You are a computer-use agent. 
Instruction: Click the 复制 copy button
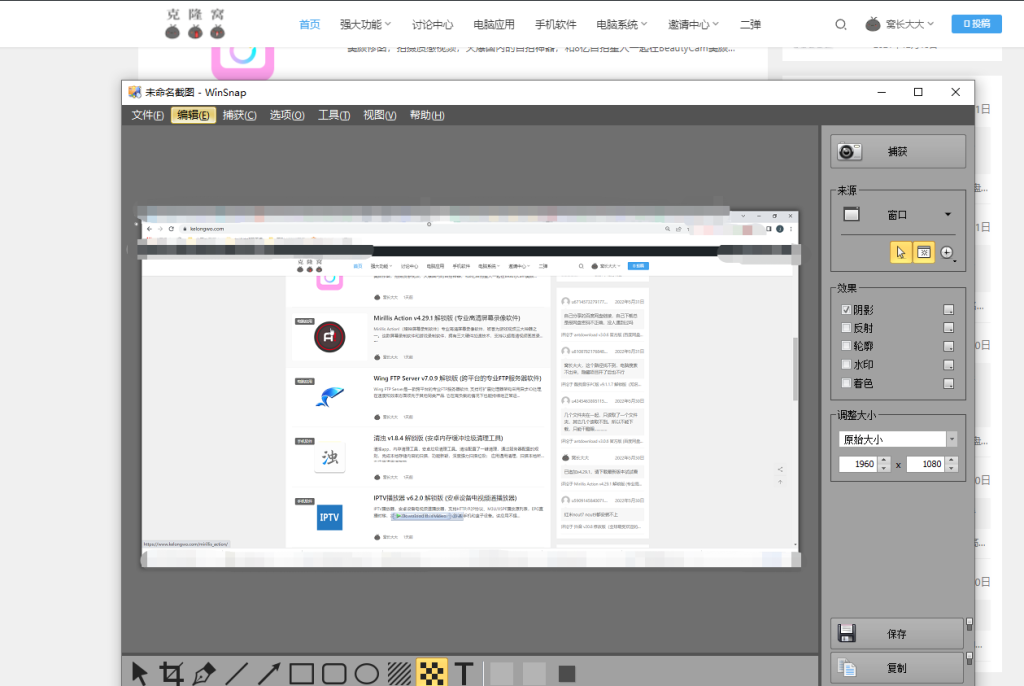pos(897,668)
